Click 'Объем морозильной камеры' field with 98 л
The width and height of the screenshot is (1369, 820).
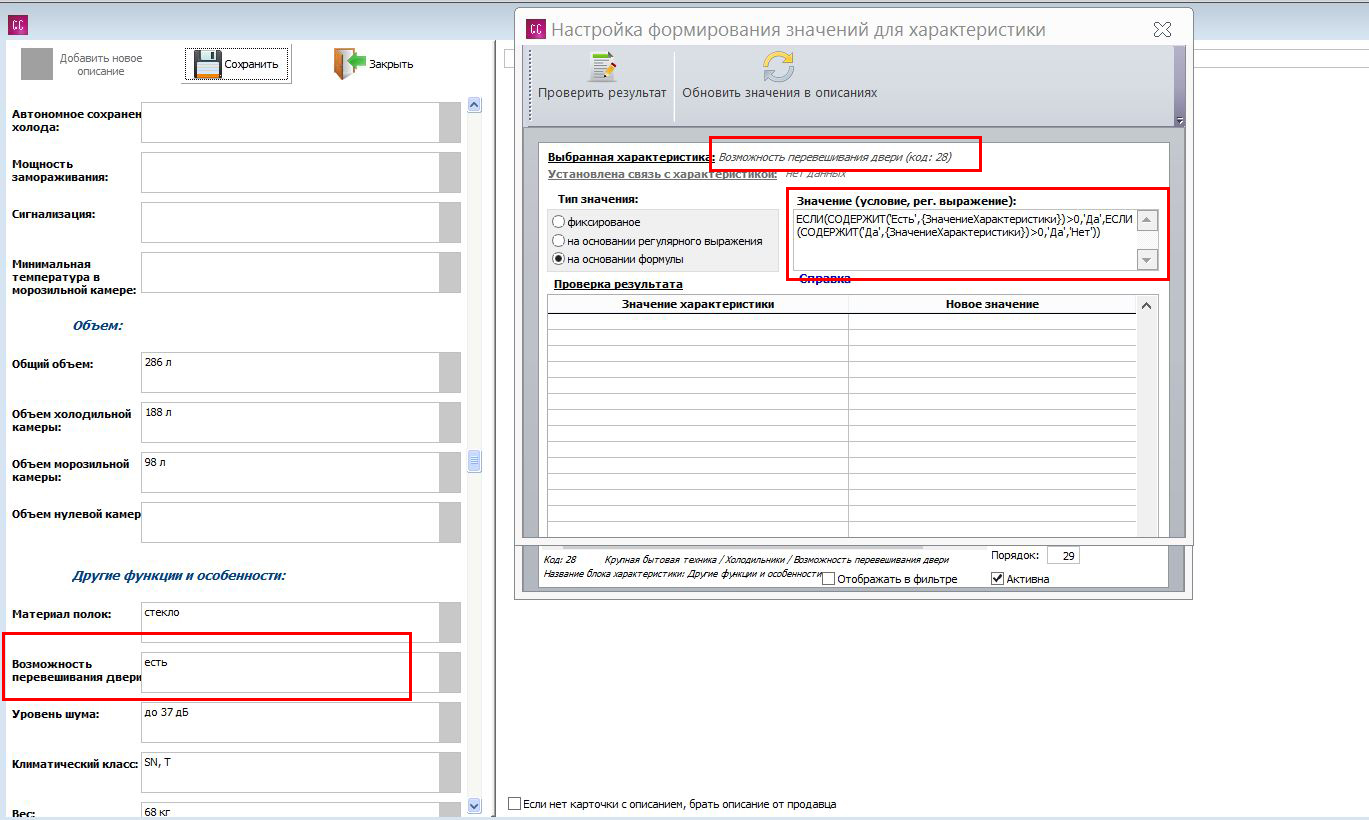(x=290, y=472)
